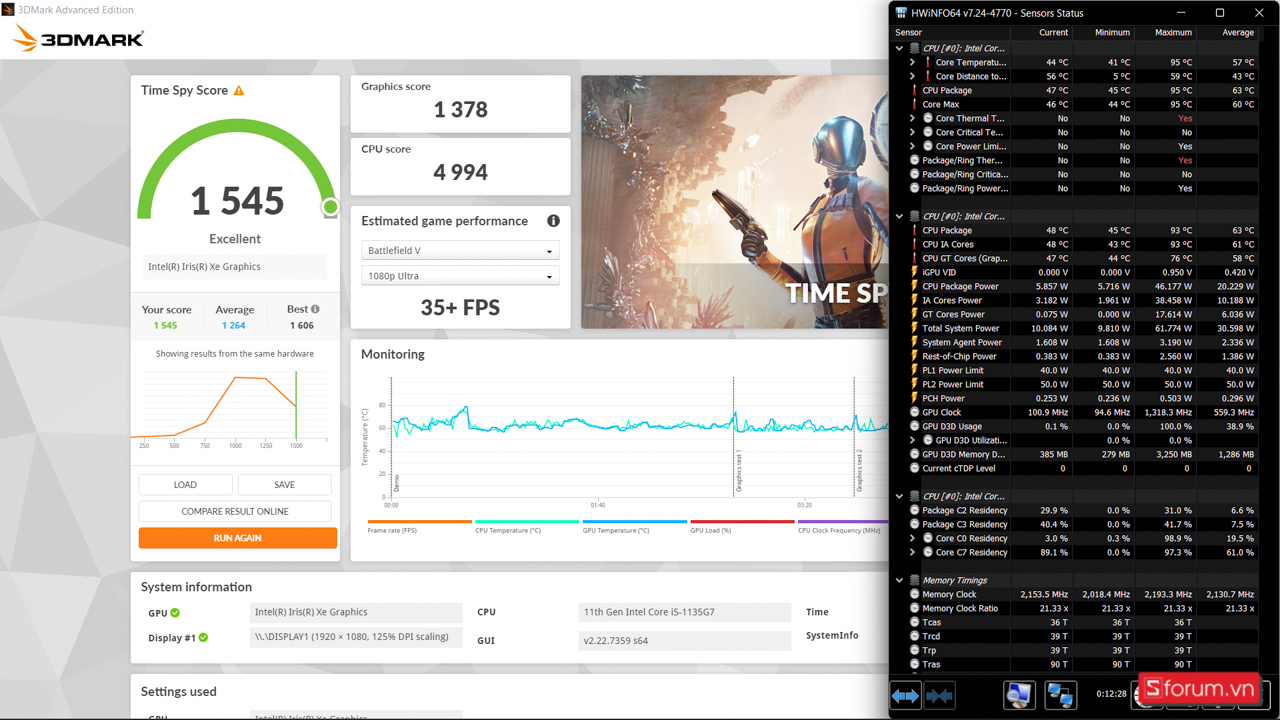The image size is (1280, 720).
Task: Click info icon beside Estimated game performance
Action: (x=553, y=221)
